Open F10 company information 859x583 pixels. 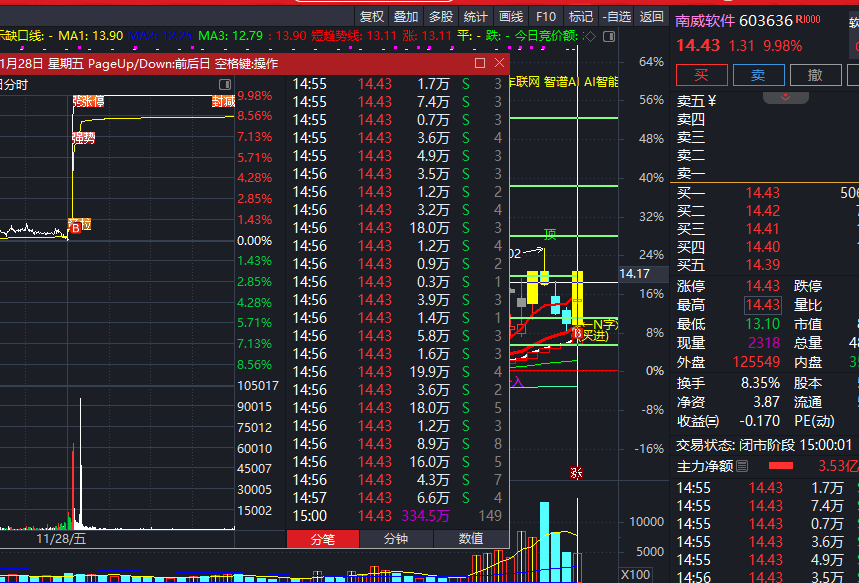[546, 17]
